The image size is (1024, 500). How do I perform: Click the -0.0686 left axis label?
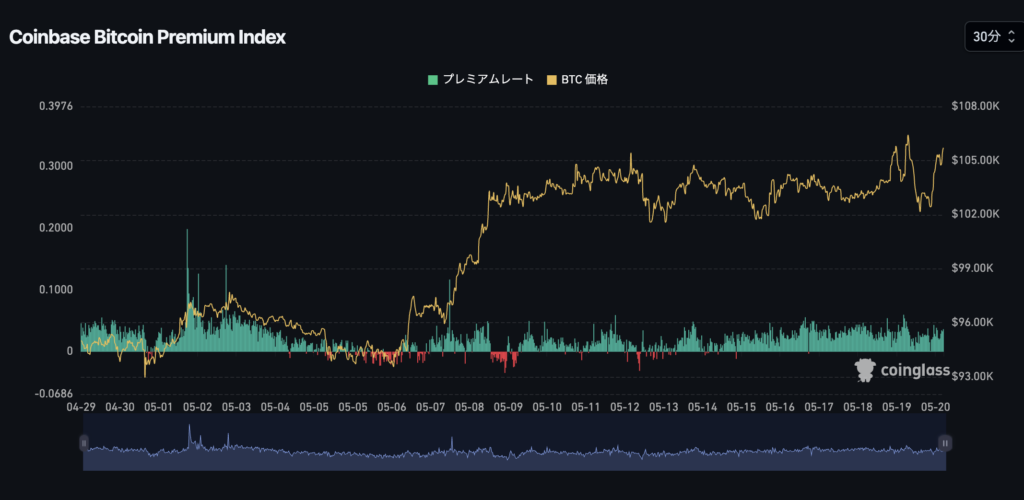[54, 394]
